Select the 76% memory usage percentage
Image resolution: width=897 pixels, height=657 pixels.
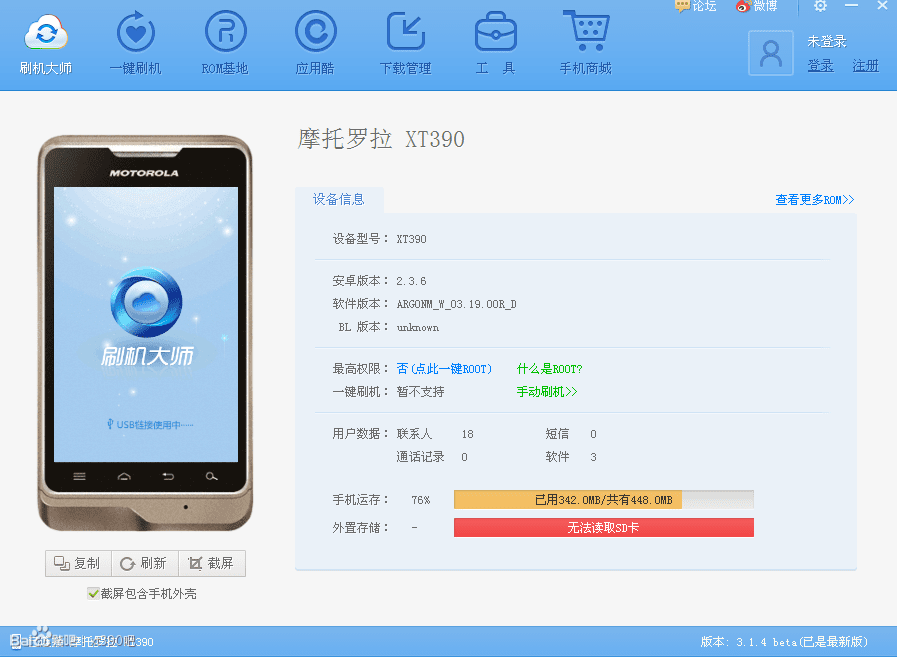pos(420,500)
